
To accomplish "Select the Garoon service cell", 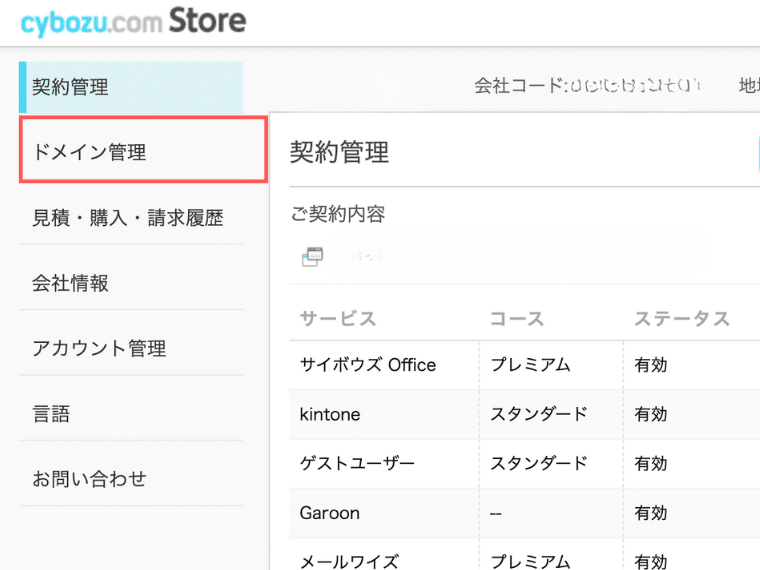I will click(x=384, y=513).
